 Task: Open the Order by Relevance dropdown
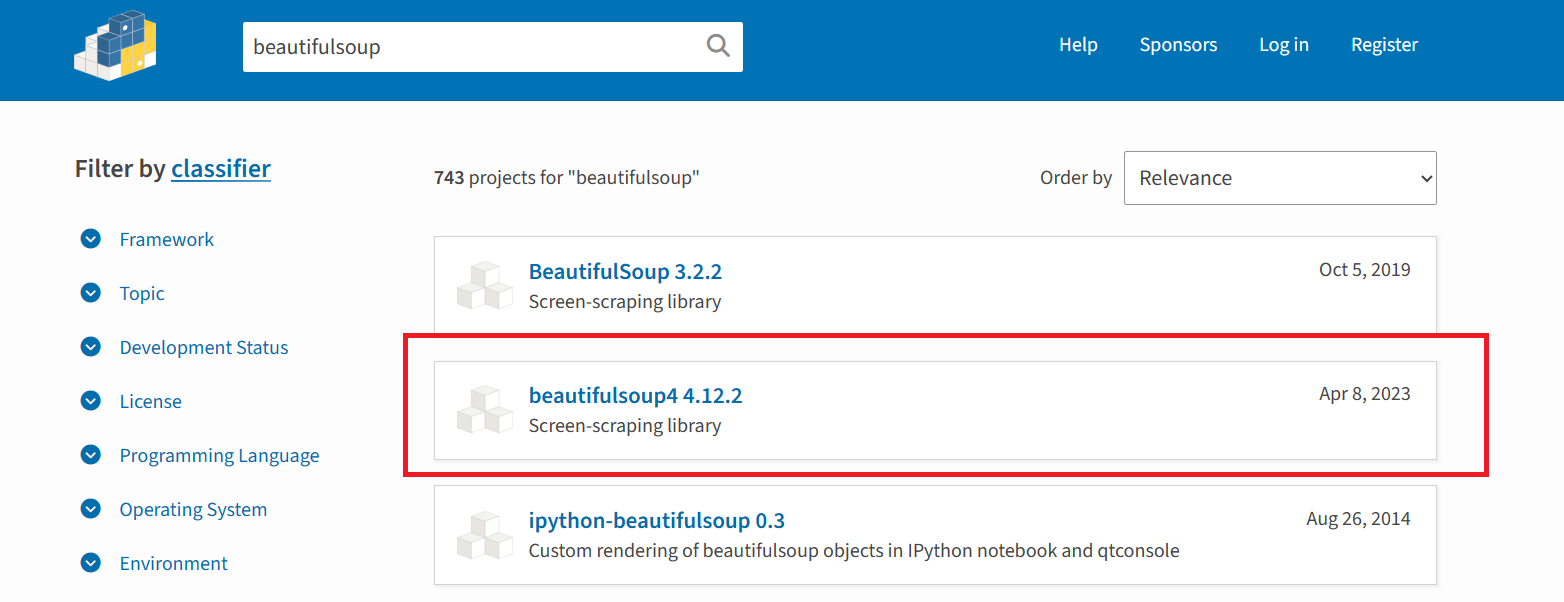pos(1280,178)
